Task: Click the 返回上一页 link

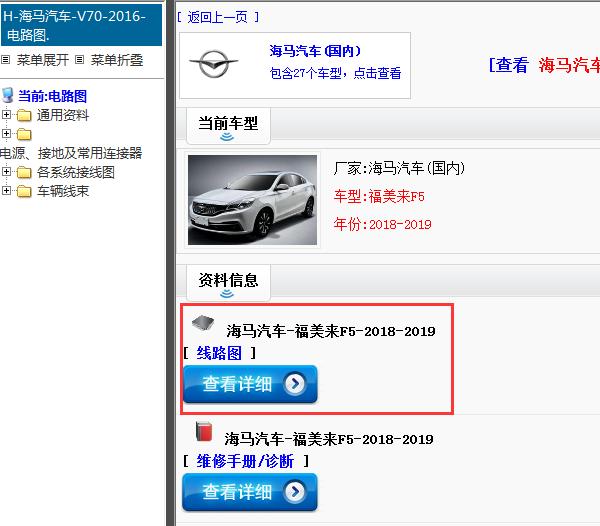Action: pos(218,17)
